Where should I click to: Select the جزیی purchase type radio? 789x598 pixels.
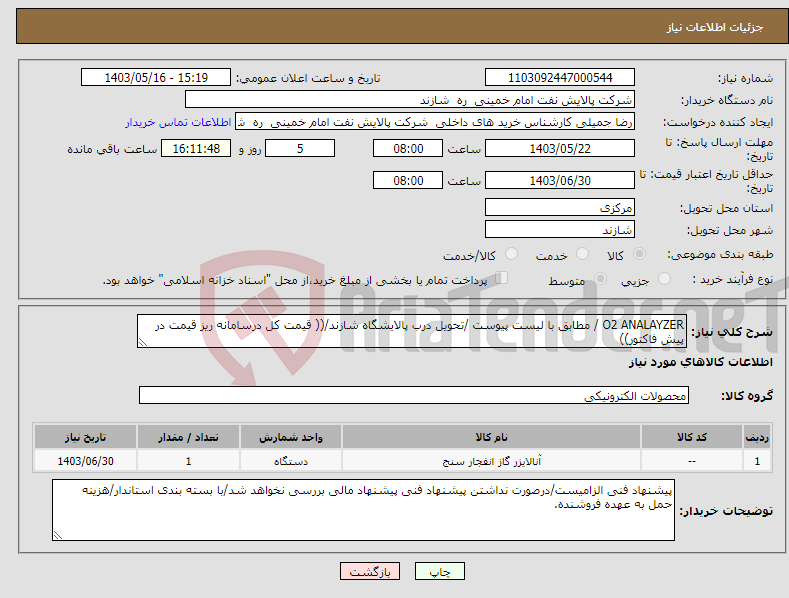[x=664, y=279]
